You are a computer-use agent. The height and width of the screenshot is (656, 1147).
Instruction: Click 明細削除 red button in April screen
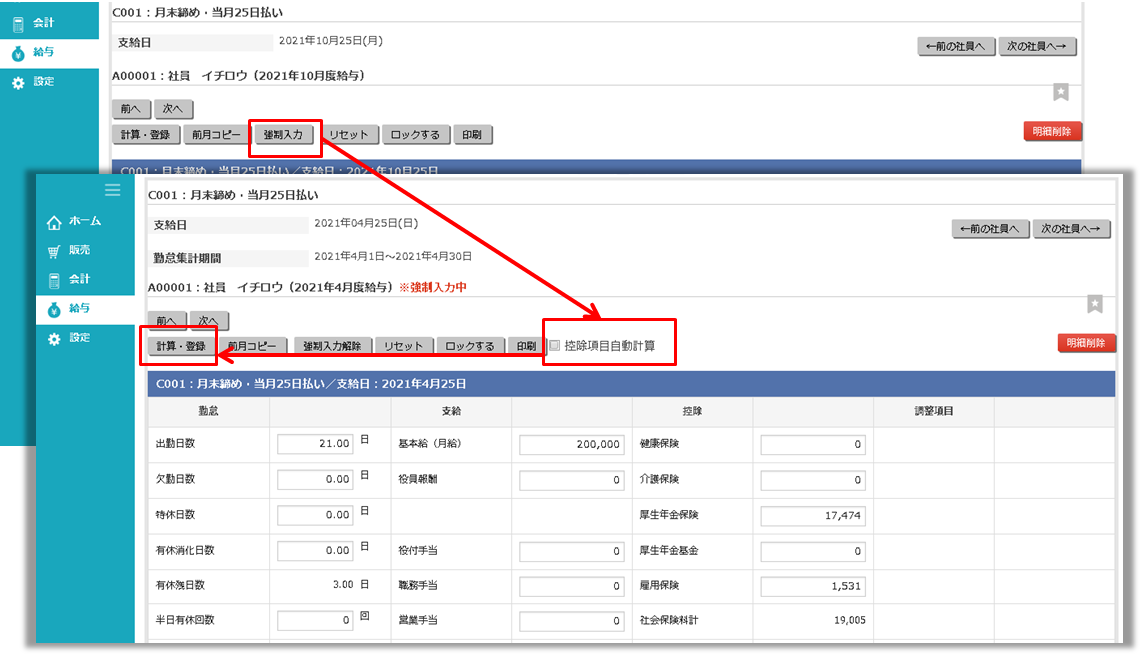(x=1087, y=343)
